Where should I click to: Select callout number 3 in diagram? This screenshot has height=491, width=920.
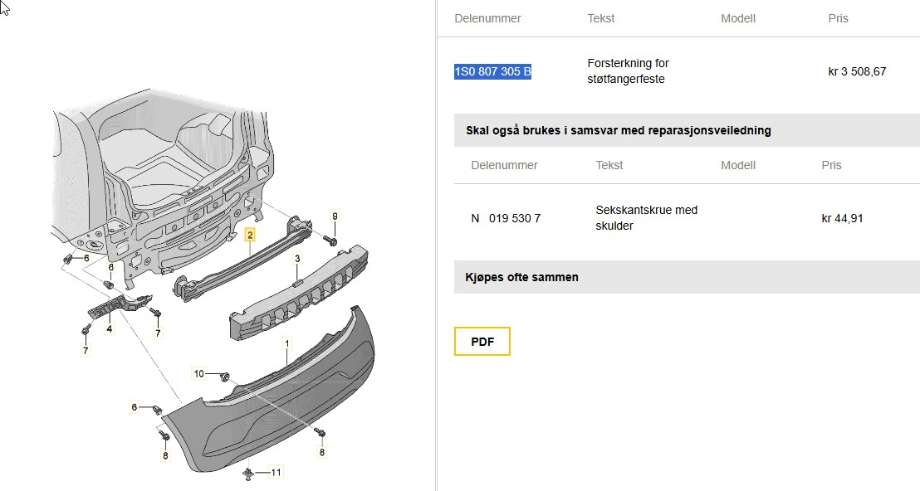pyautogui.click(x=297, y=259)
